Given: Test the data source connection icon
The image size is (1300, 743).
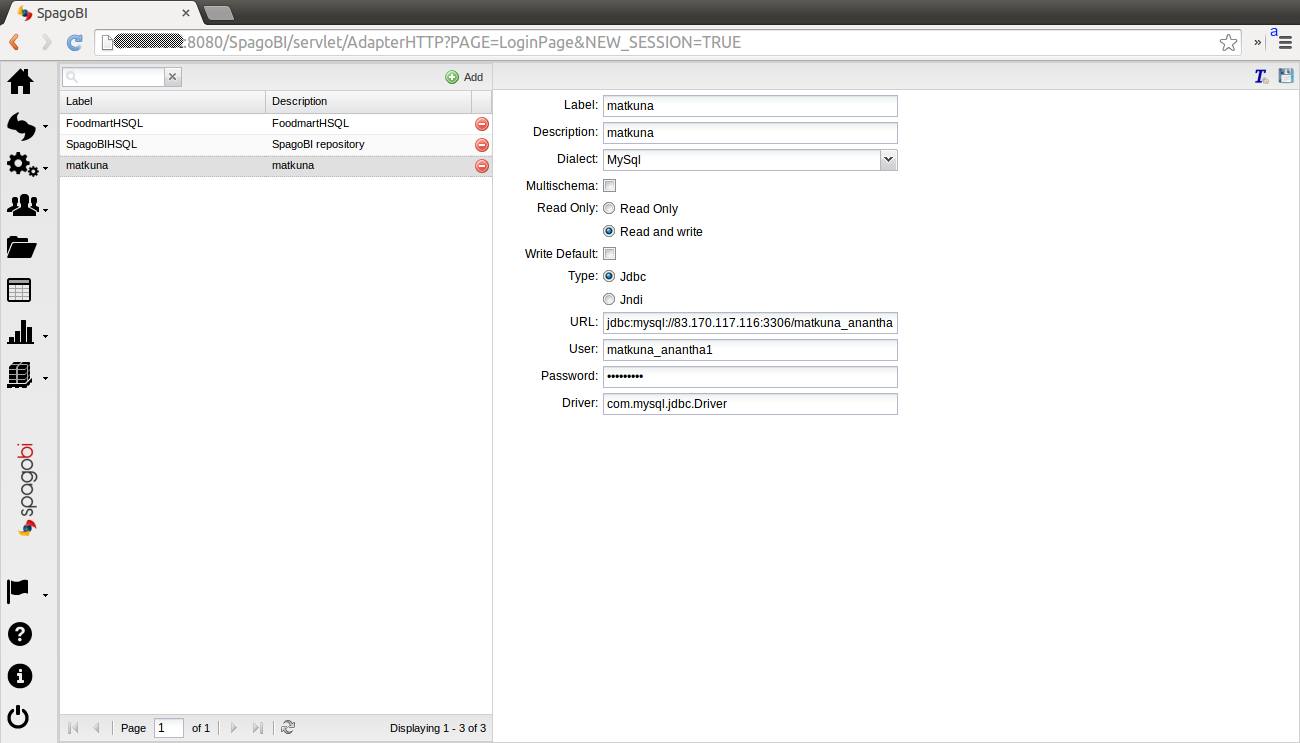Looking at the screenshot, I should pyautogui.click(x=1262, y=76).
